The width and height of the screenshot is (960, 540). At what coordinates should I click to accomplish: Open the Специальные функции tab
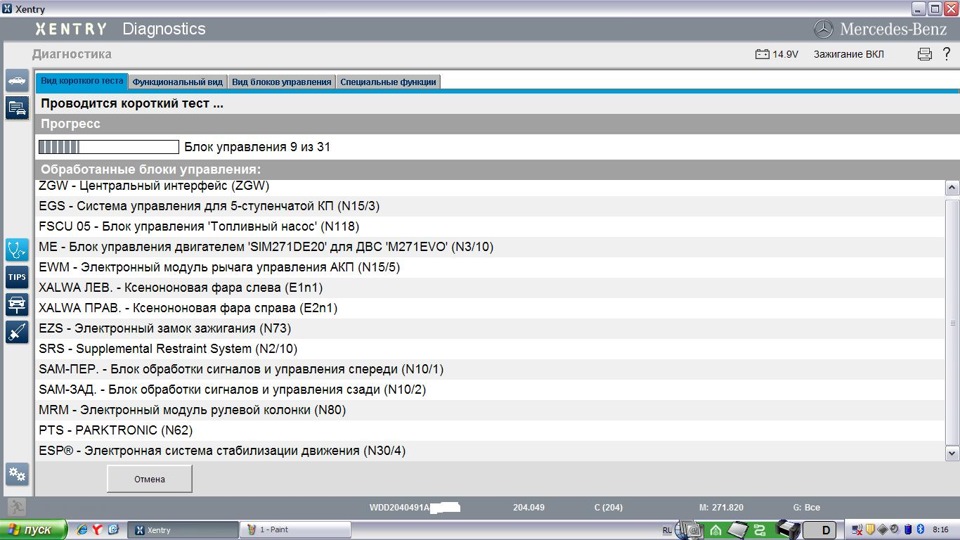(388, 81)
